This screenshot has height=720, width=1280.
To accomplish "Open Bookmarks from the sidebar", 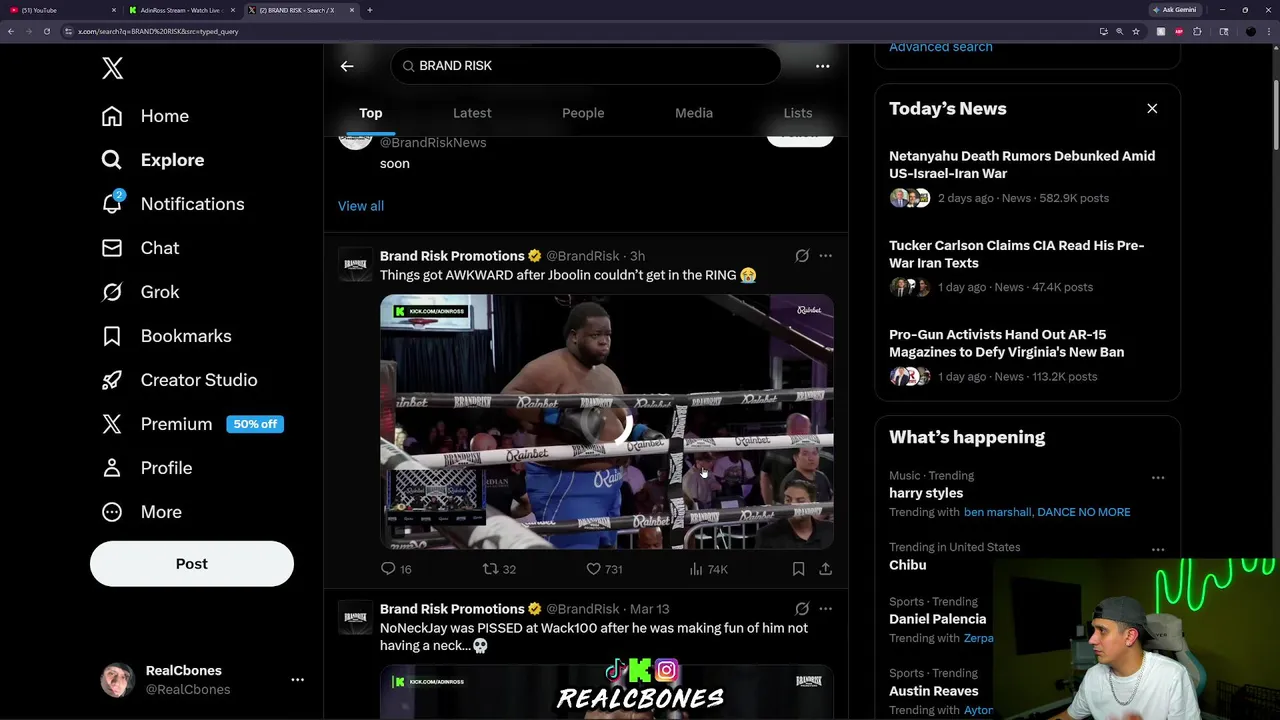I will 166,336.
